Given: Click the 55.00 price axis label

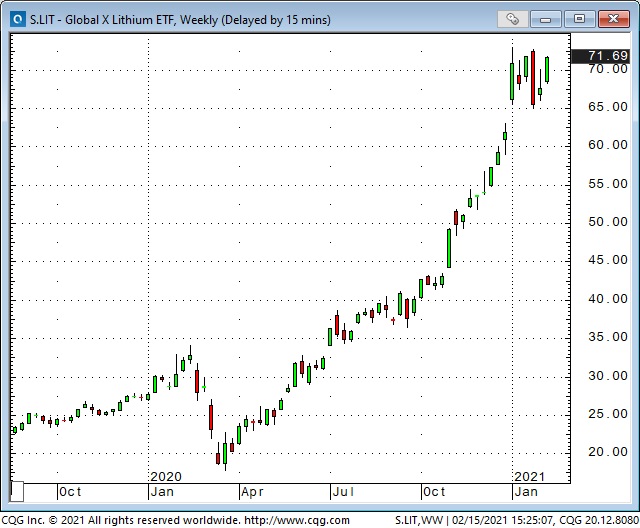Looking at the screenshot, I should tap(608, 184).
